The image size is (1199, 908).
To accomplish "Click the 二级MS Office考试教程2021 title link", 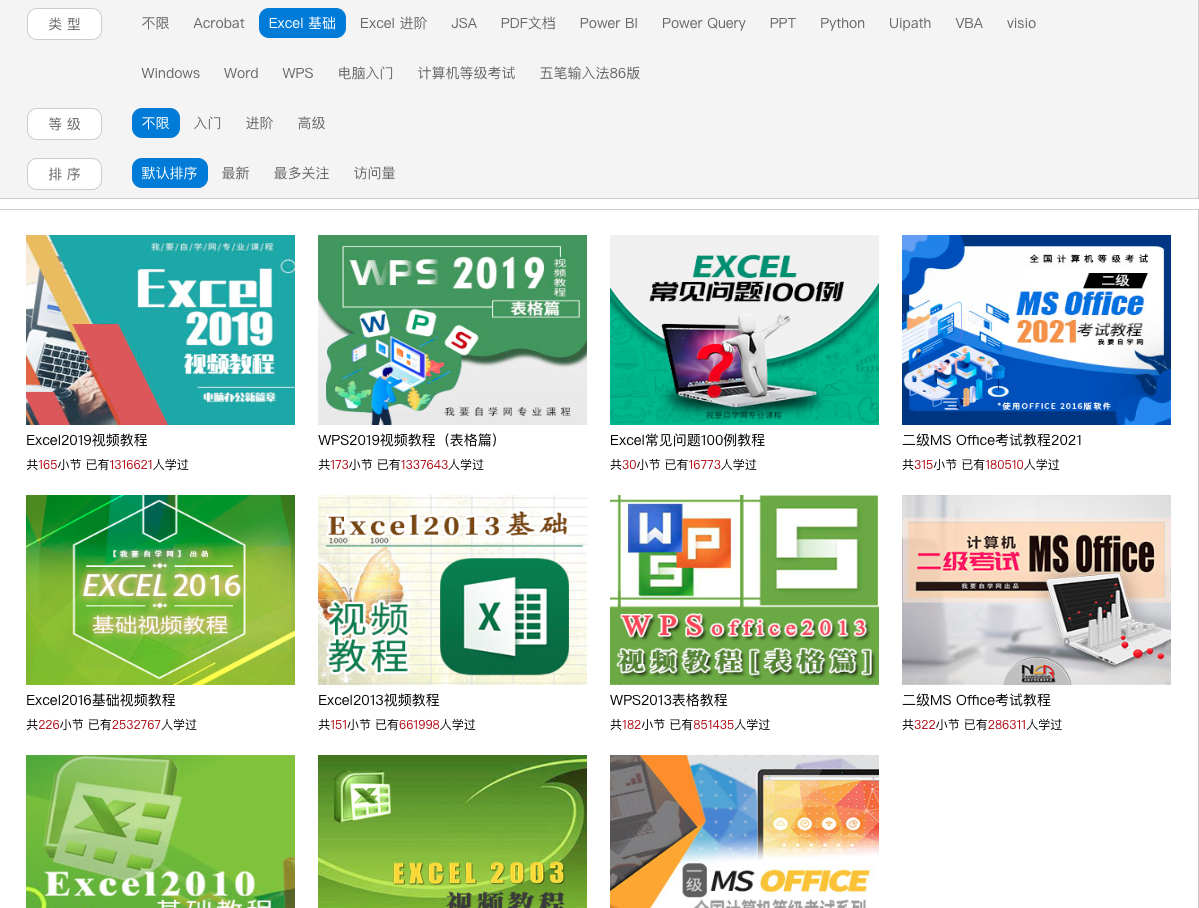I will pyautogui.click(x=992, y=440).
